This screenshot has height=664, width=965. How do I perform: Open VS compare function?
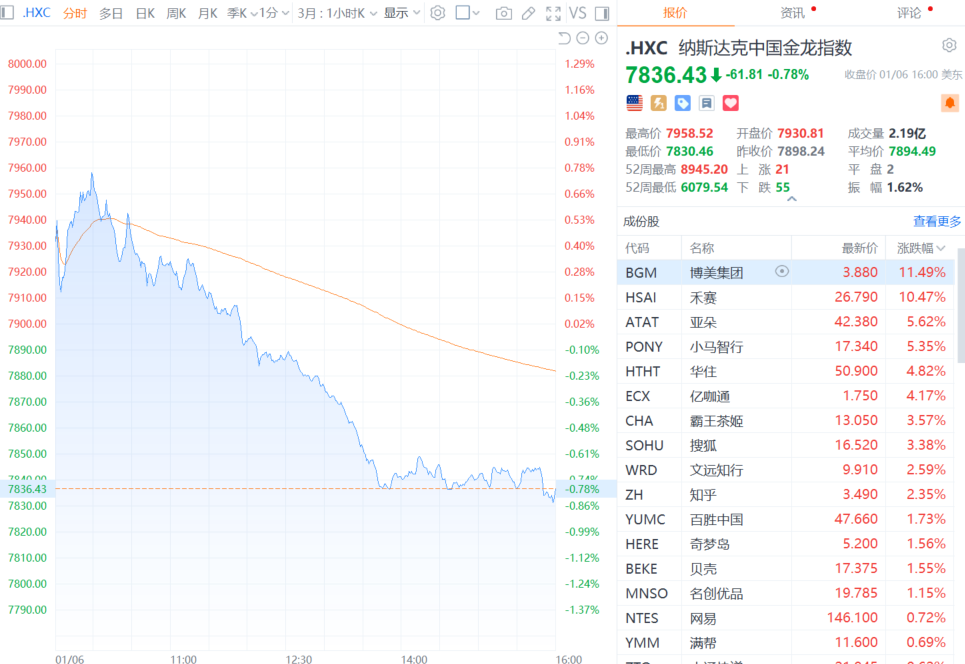(577, 13)
